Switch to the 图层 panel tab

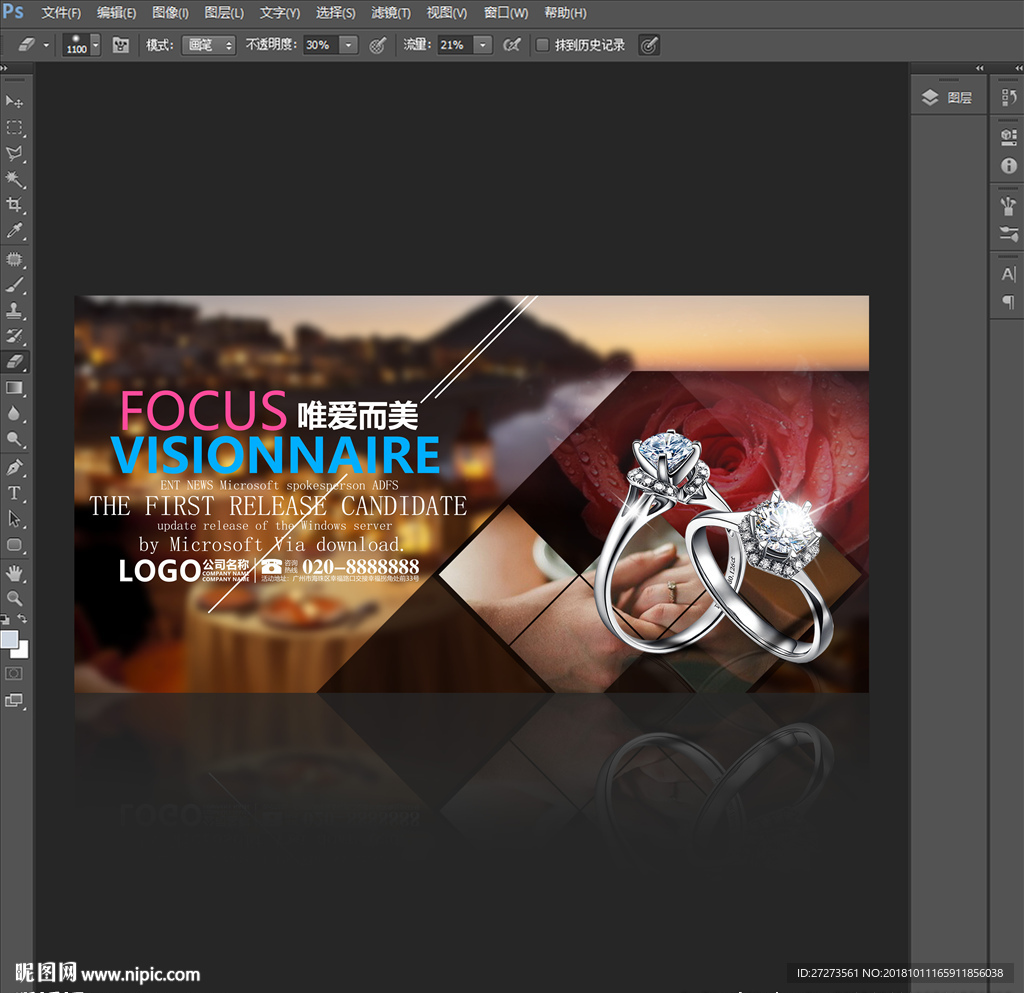(948, 98)
